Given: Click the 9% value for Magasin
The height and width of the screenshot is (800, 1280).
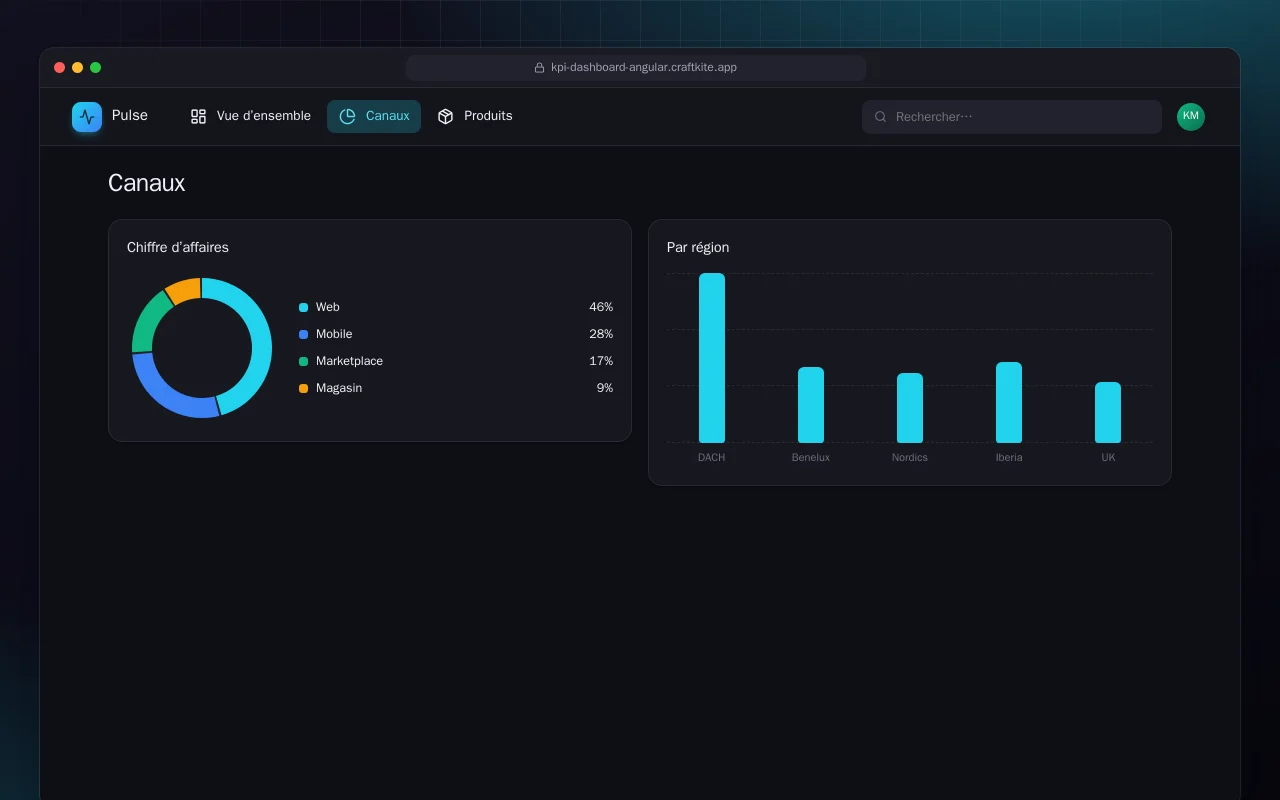Looking at the screenshot, I should pos(605,388).
